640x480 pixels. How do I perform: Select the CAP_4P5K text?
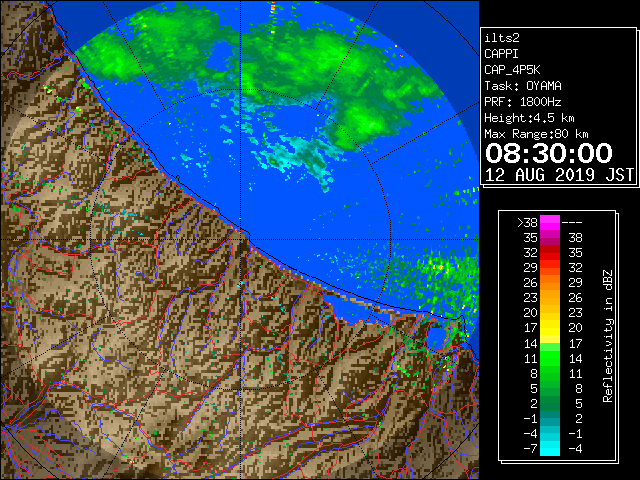coord(512,70)
